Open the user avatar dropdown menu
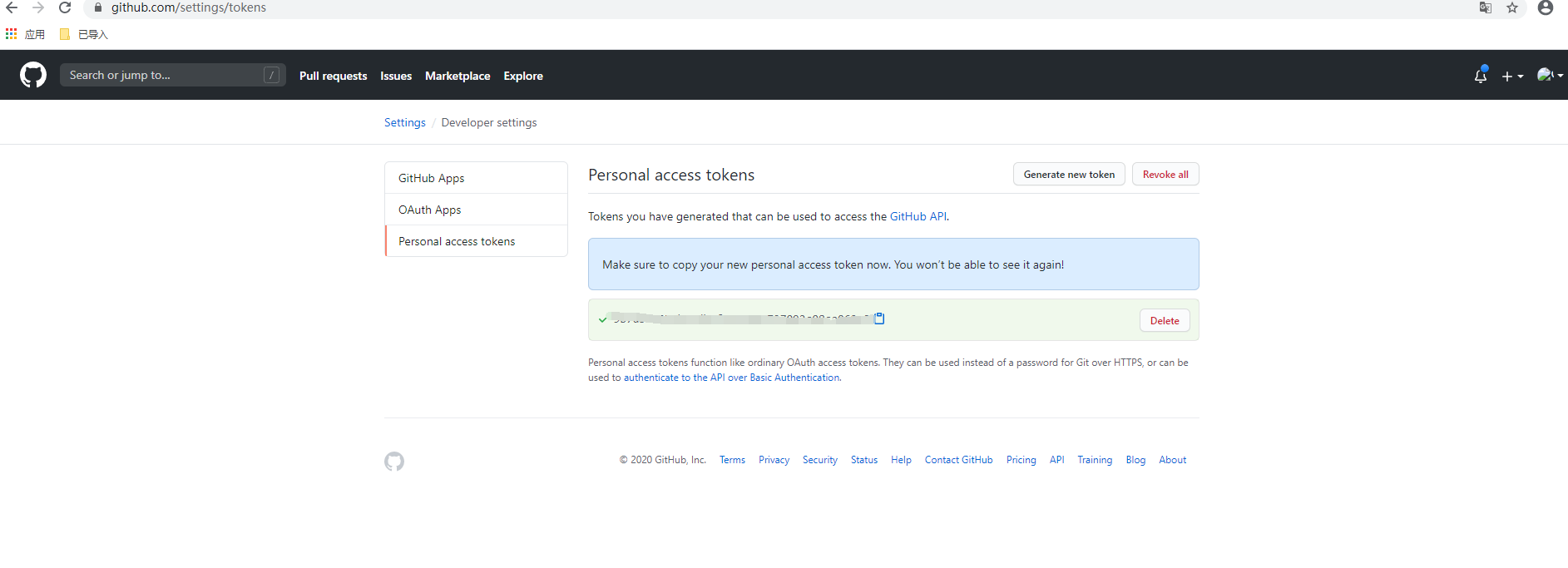This screenshot has width=1568, height=568. click(x=1550, y=75)
